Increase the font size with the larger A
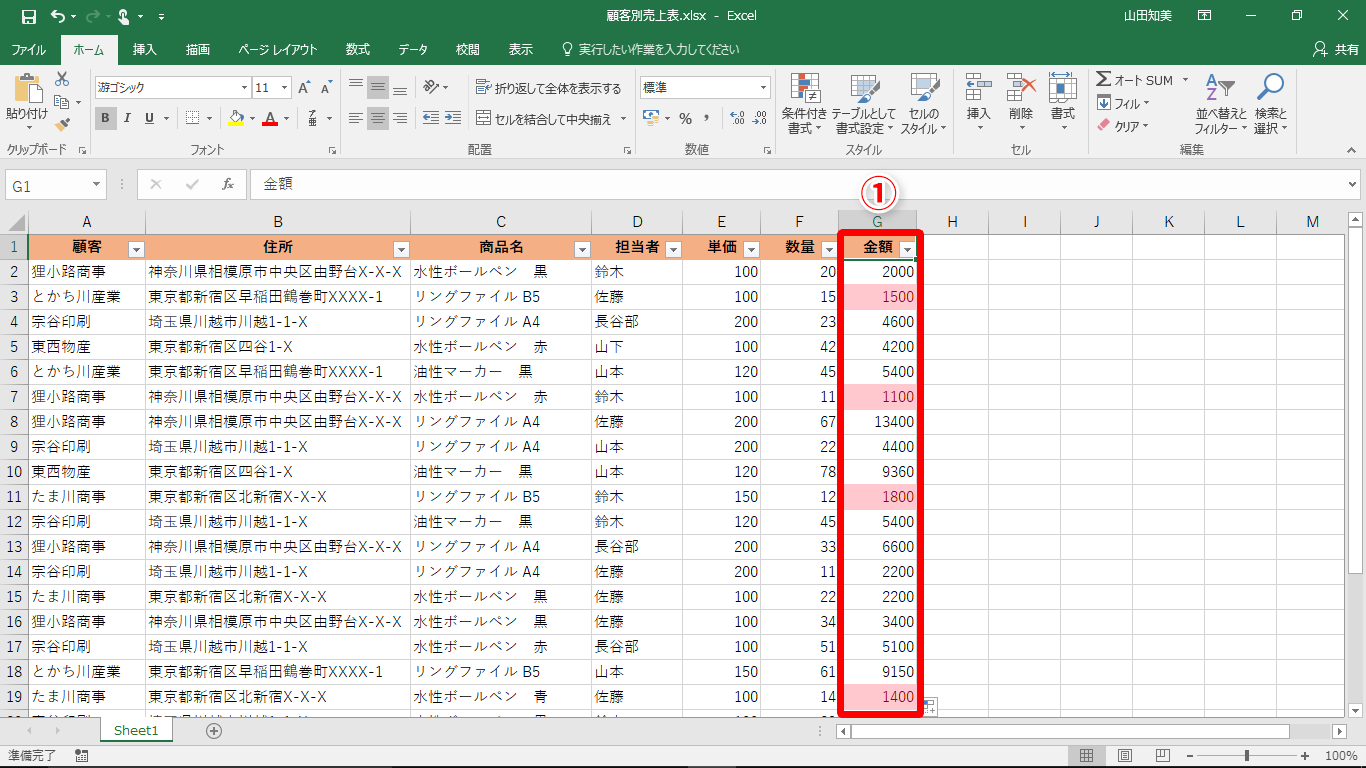This screenshot has width=1366, height=768. tap(304, 88)
